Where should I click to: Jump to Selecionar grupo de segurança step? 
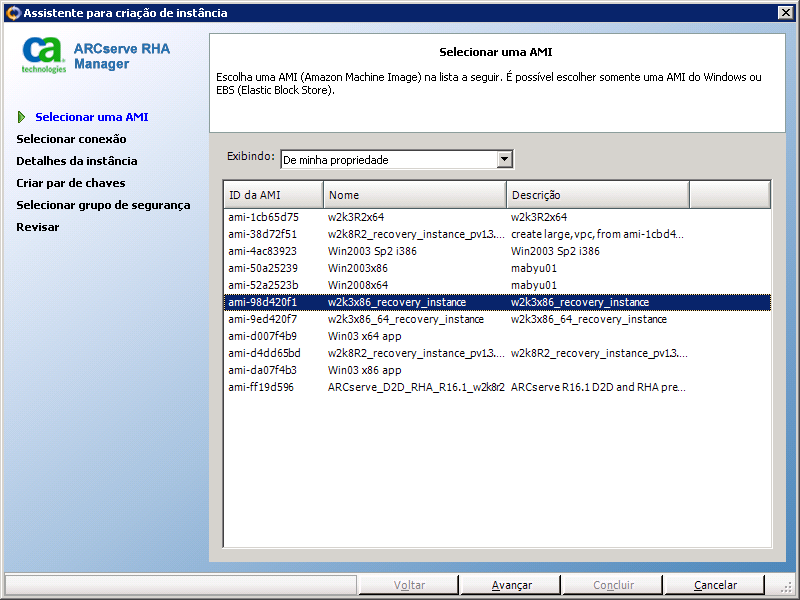[x=103, y=205]
